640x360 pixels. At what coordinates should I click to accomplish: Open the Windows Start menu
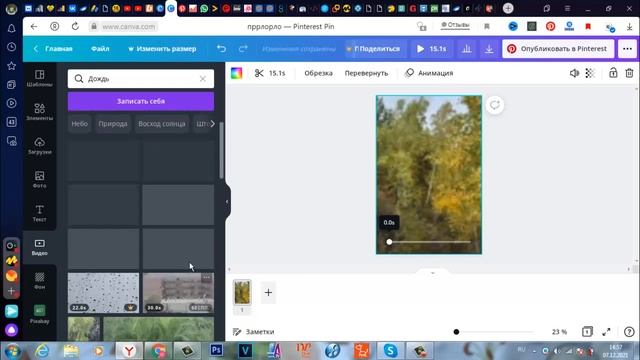pos(12,351)
